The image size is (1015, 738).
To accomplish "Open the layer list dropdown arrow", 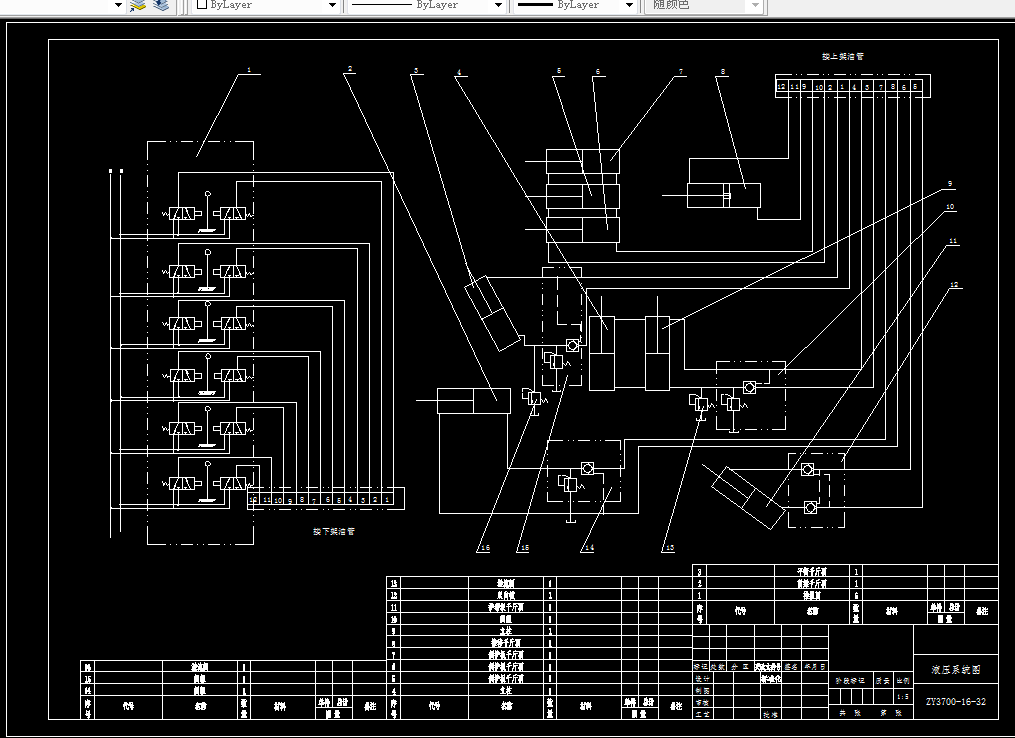I will pos(118,5).
